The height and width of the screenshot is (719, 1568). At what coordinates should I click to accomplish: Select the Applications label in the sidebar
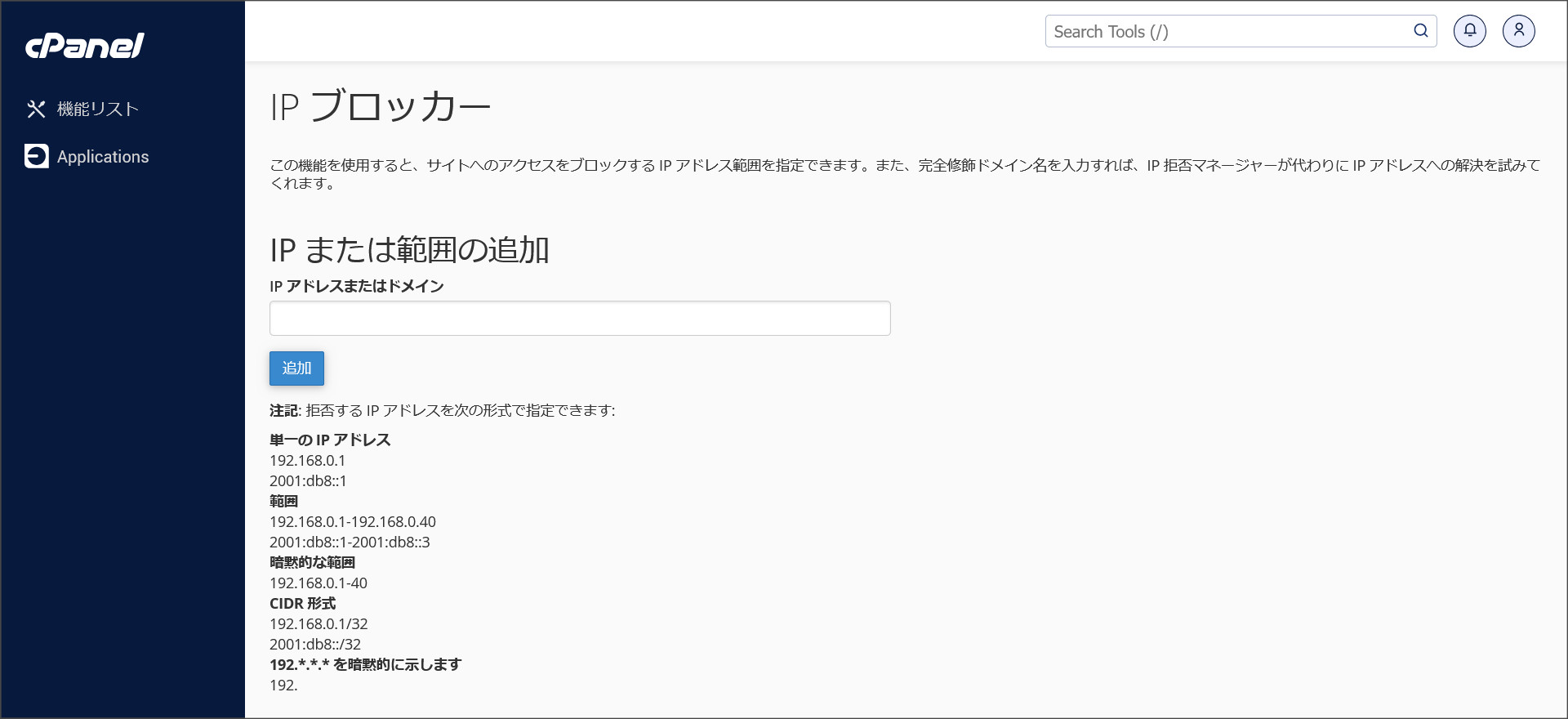[x=103, y=157]
